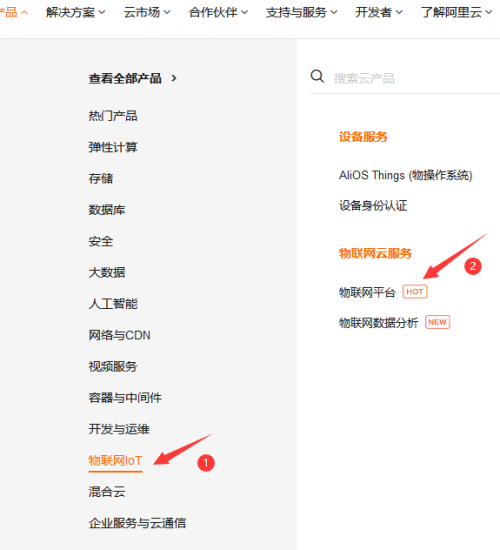The image size is (500, 550).
Task: Click the NEW badge beside 物联网数据分析
Action: [437, 322]
